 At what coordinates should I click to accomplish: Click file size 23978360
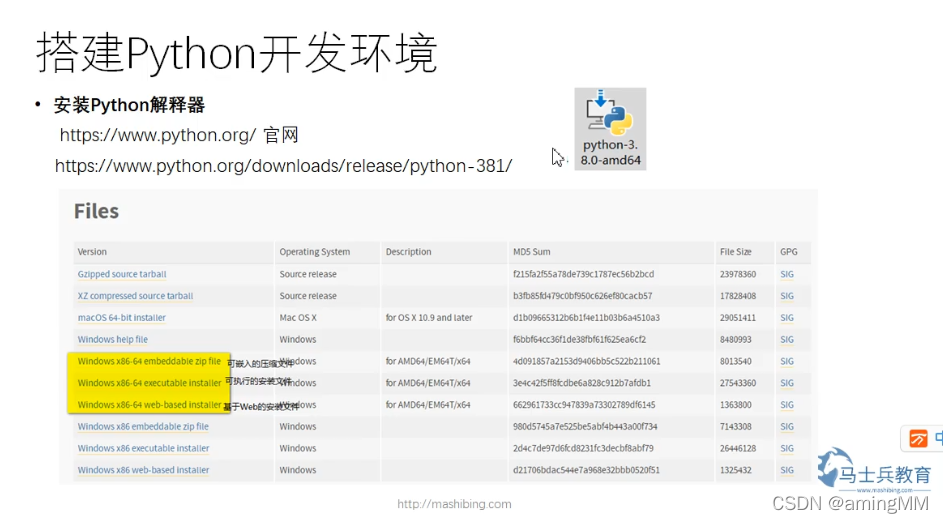click(738, 274)
